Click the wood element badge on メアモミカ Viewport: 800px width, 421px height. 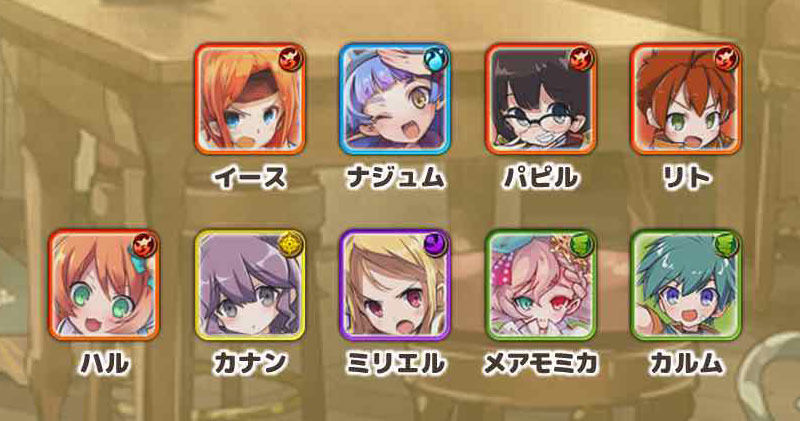pos(582,244)
